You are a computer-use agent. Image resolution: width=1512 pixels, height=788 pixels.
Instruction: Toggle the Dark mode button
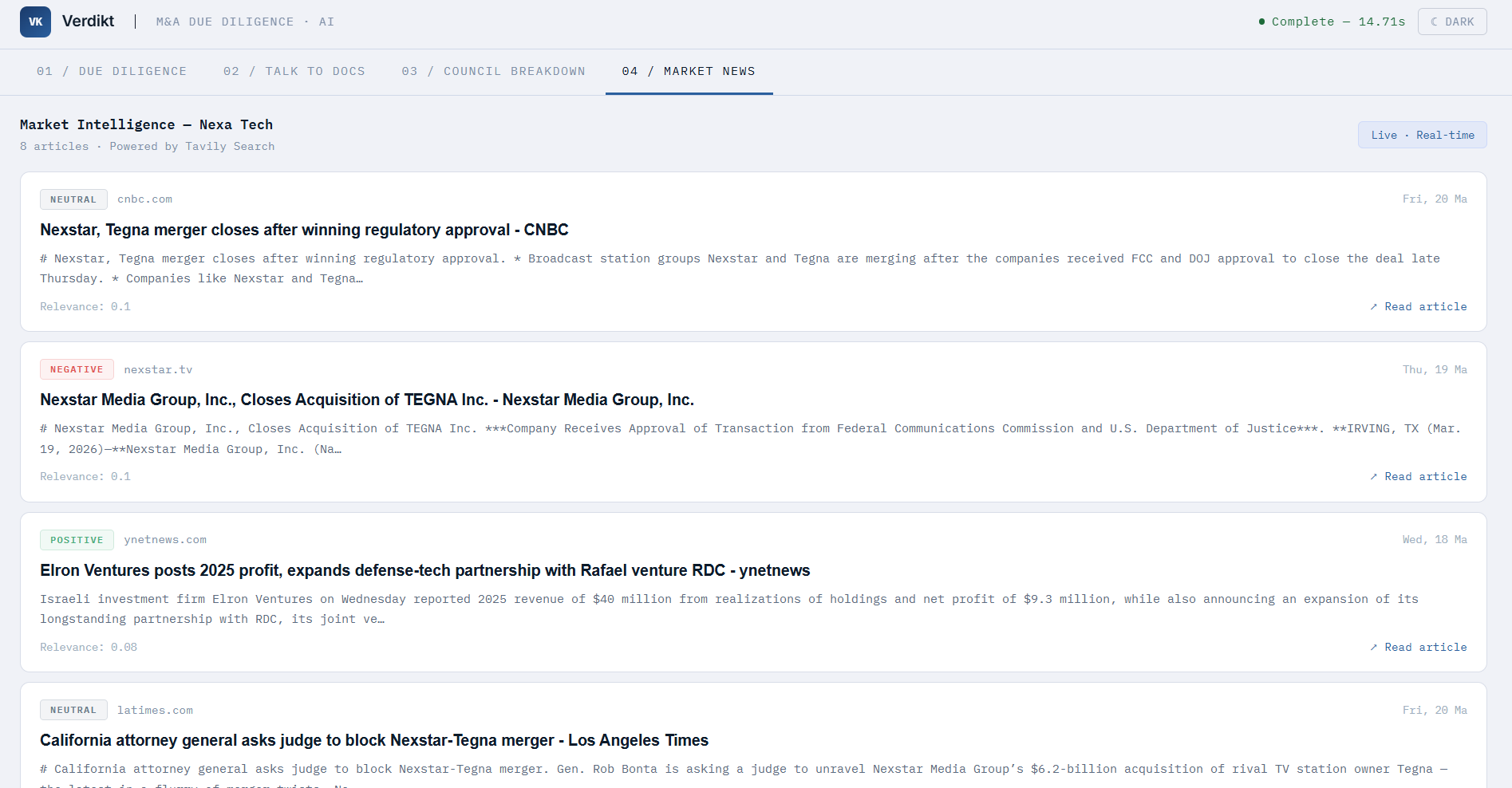click(1452, 22)
